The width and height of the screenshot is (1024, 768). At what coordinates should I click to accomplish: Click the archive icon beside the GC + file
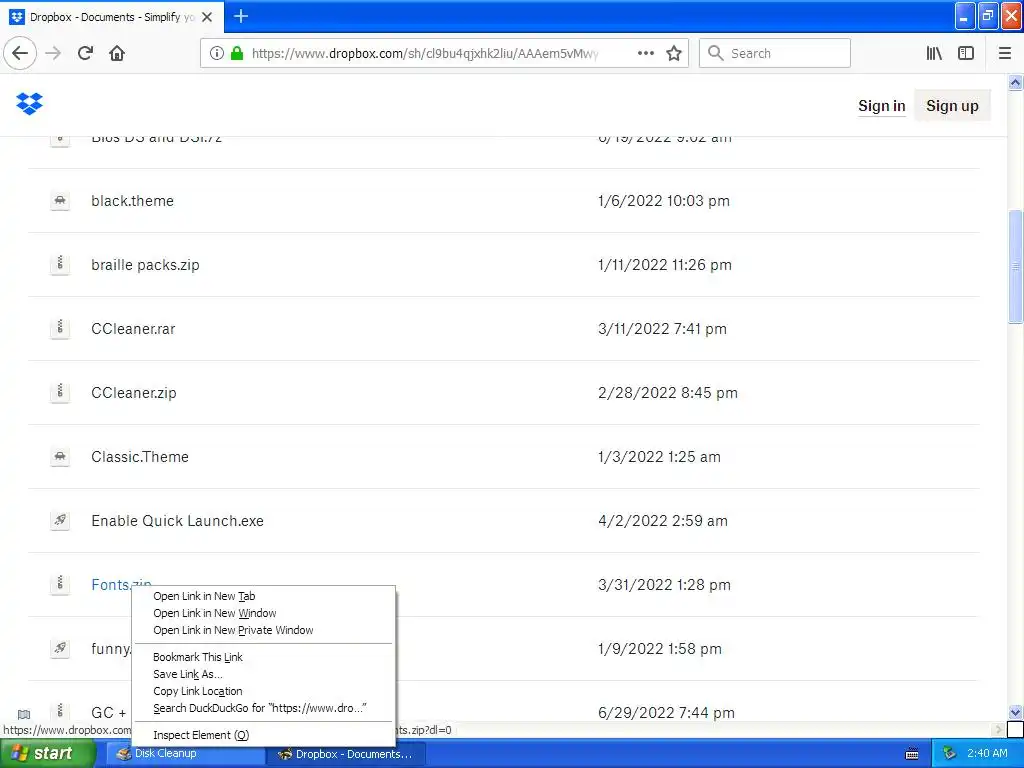click(x=60, y=711)
